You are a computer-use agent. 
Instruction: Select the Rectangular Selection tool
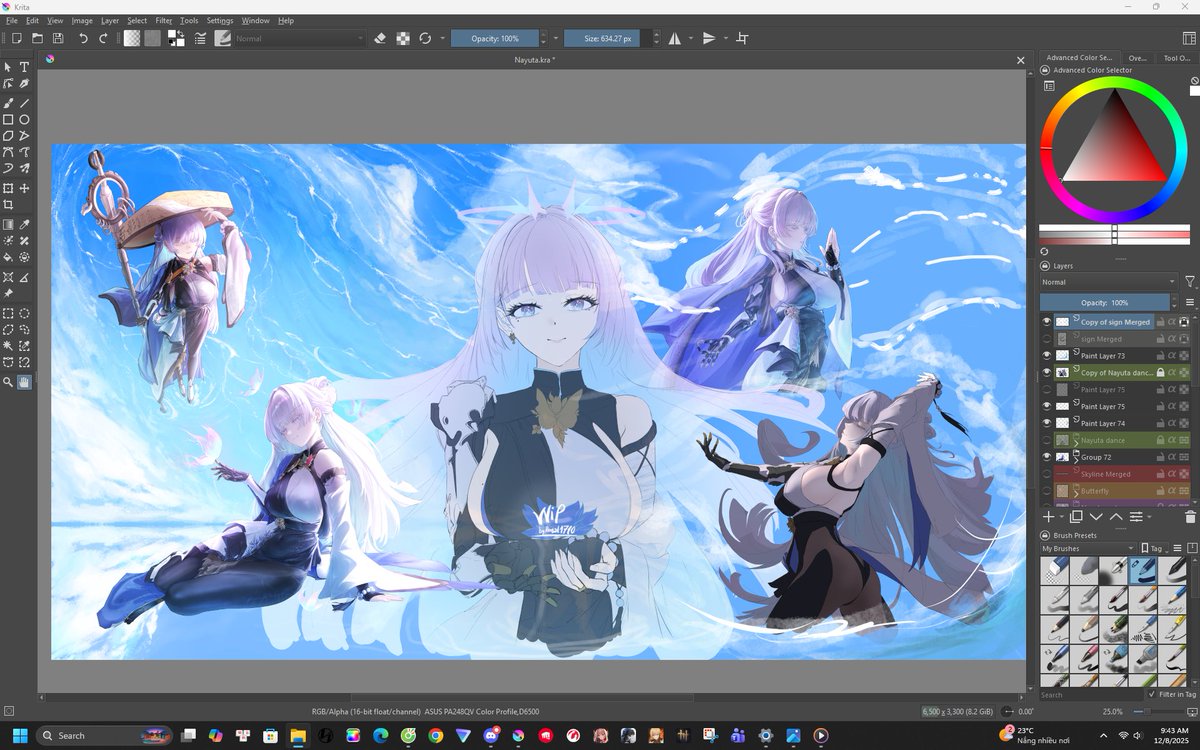pyautogui.click(x=8, y=313)
